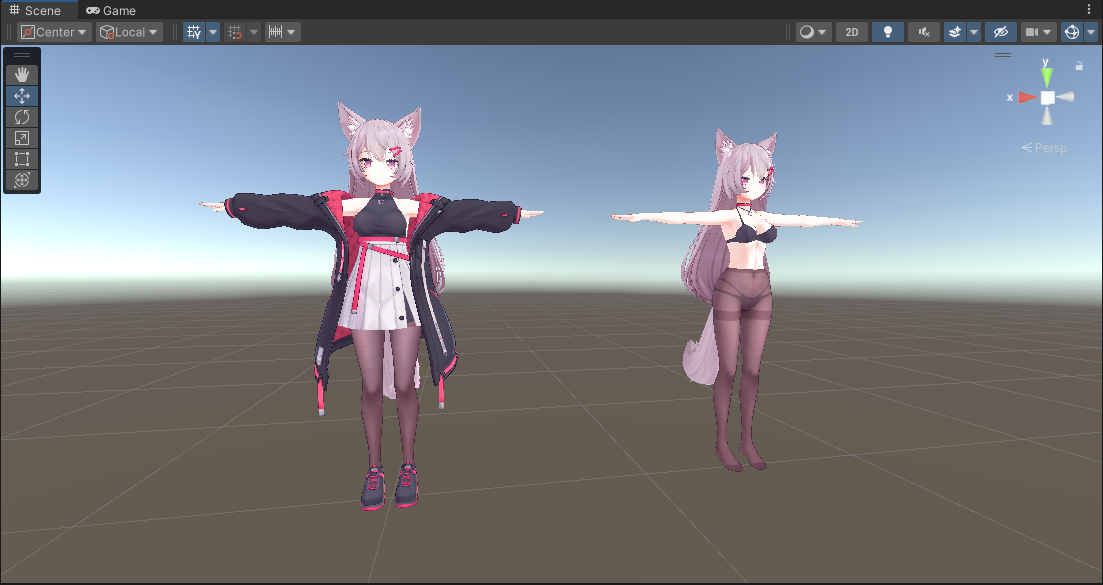Expand the draw mode shading dropdown
This screenshot has width=1103, height=585.
(813, 32)
